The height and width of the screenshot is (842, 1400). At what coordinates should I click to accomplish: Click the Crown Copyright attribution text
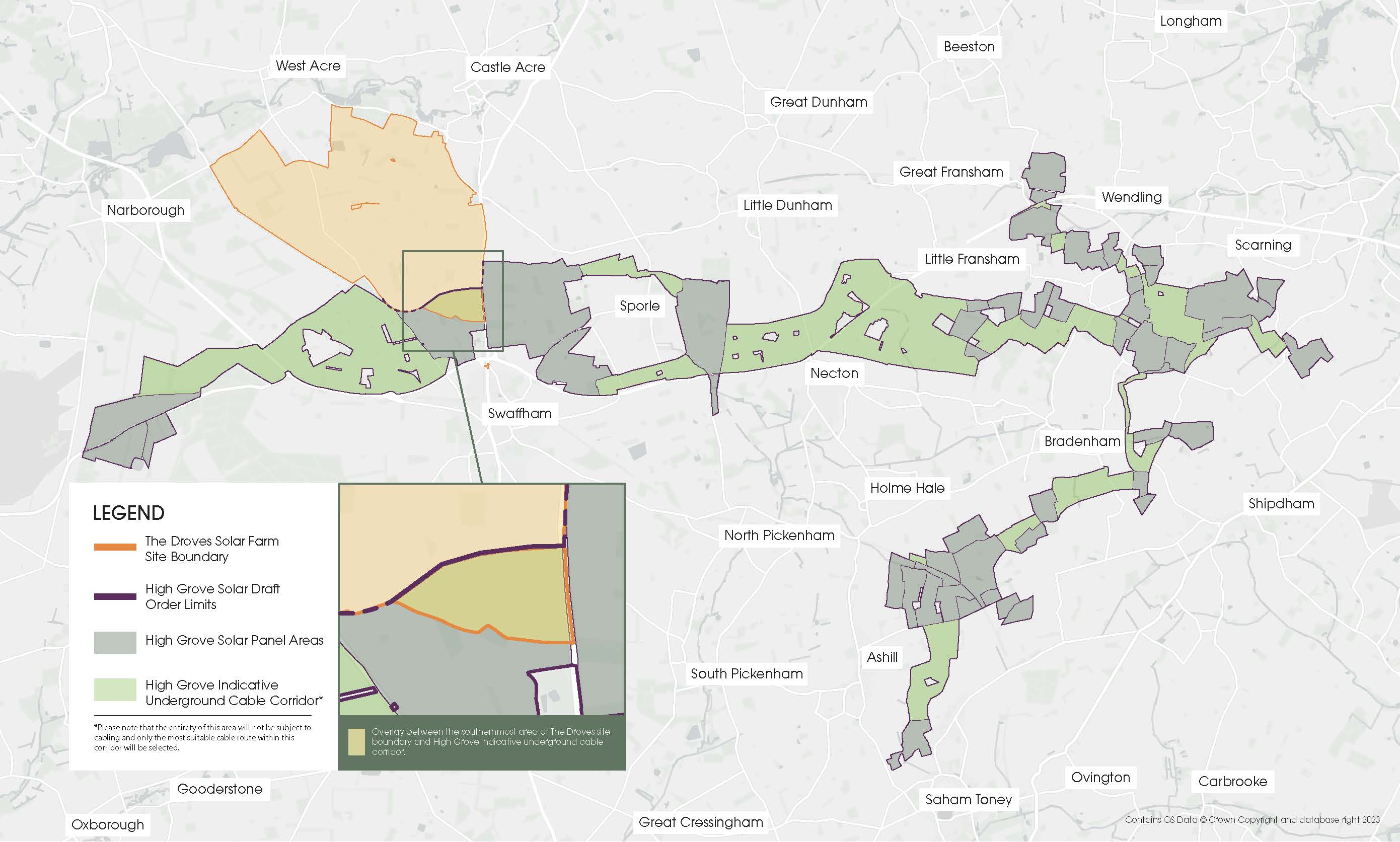pos(1252,820)
